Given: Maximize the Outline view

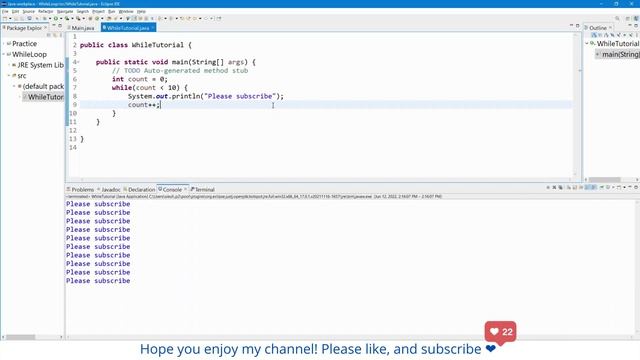Looking at the screenshot, I should coord(636,25).
